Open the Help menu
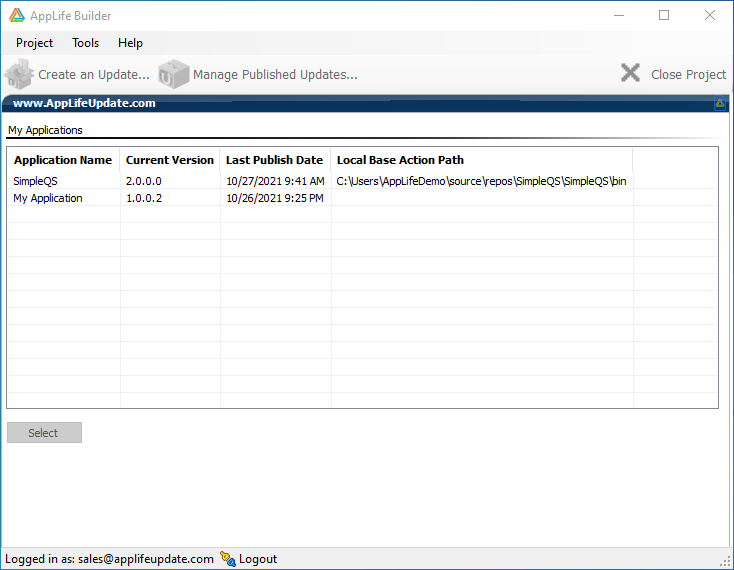This screenshot has height=570, width=734. point(130,43)
